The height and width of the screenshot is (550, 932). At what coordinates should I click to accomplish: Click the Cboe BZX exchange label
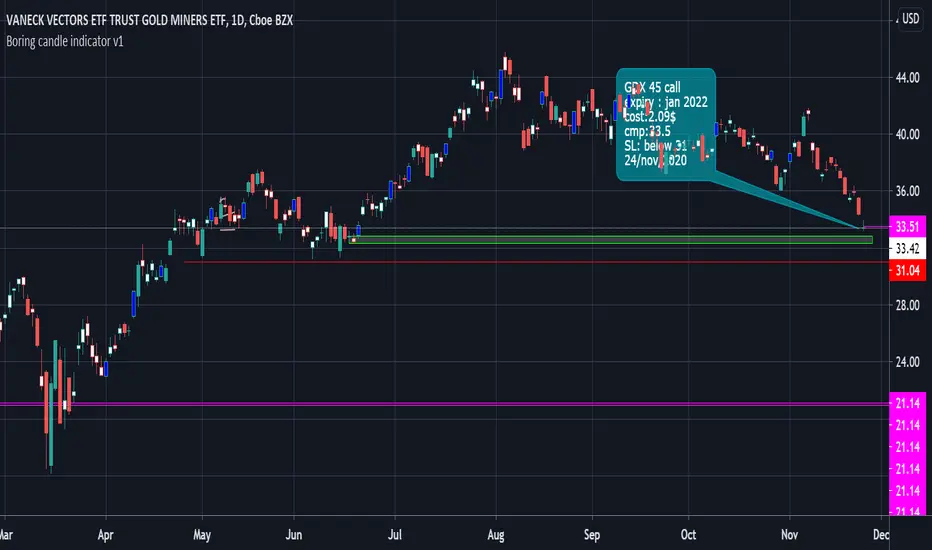[271, 20]
